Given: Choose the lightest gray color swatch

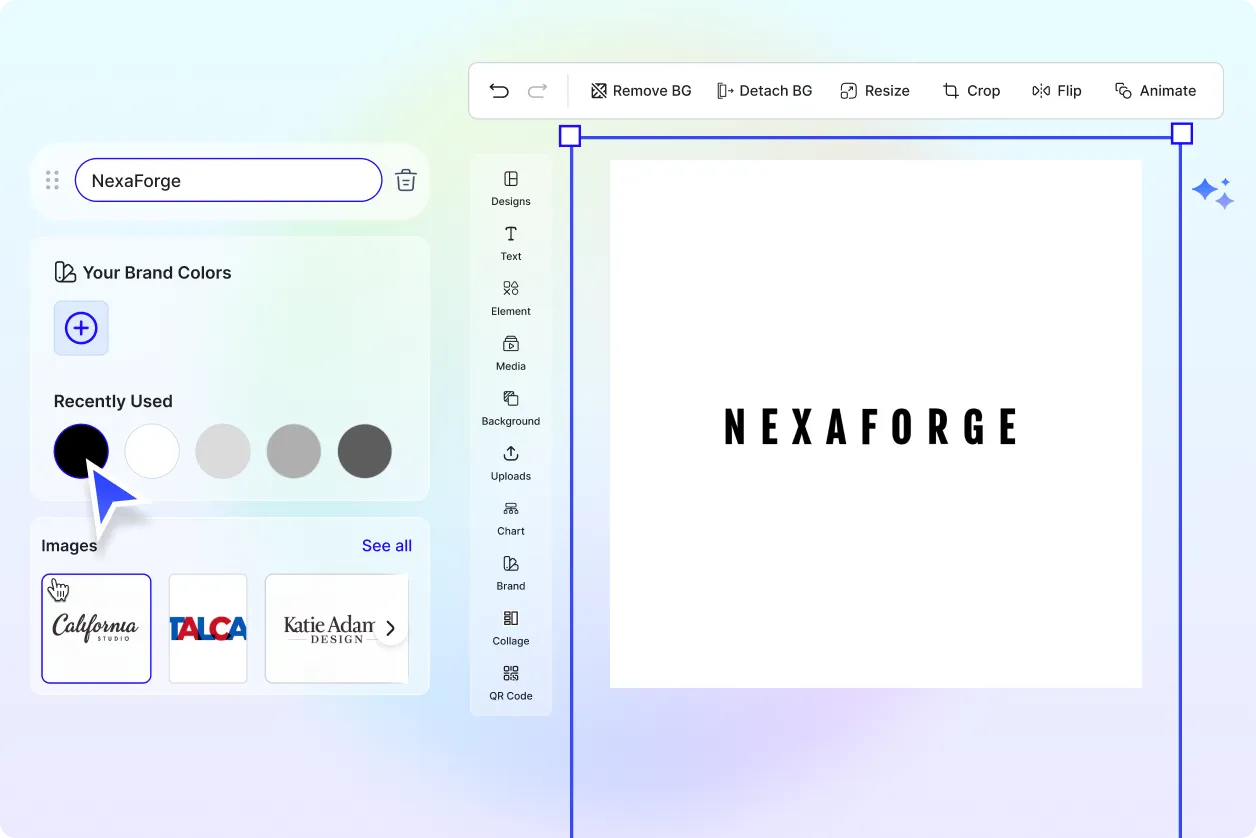Looking at the screenshot, I should 223,451.
